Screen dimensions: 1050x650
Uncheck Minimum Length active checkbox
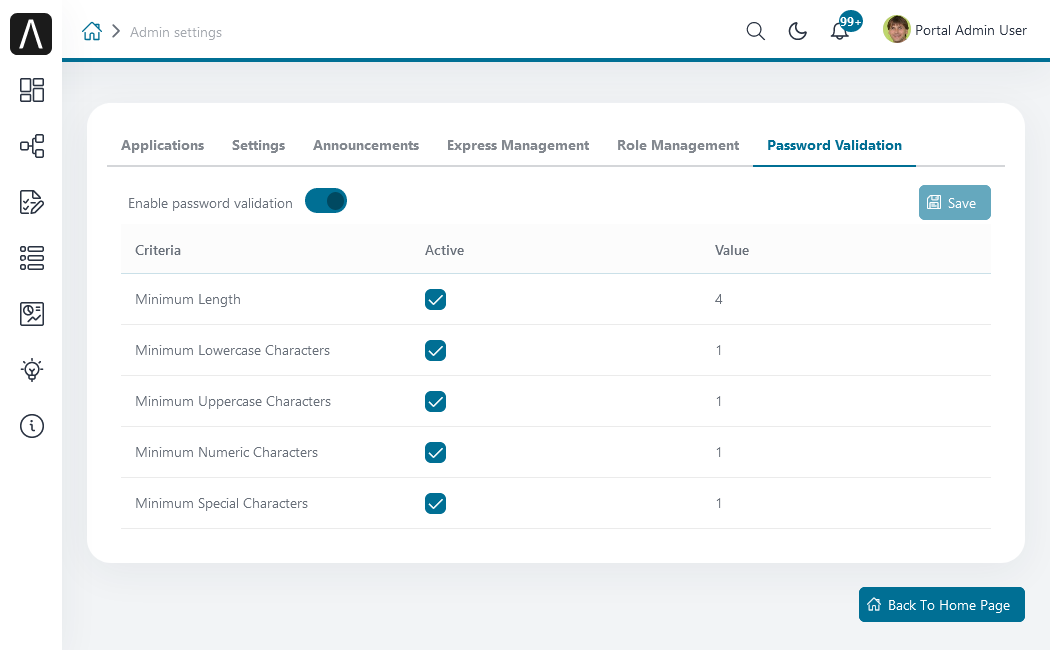coord(435,299)
